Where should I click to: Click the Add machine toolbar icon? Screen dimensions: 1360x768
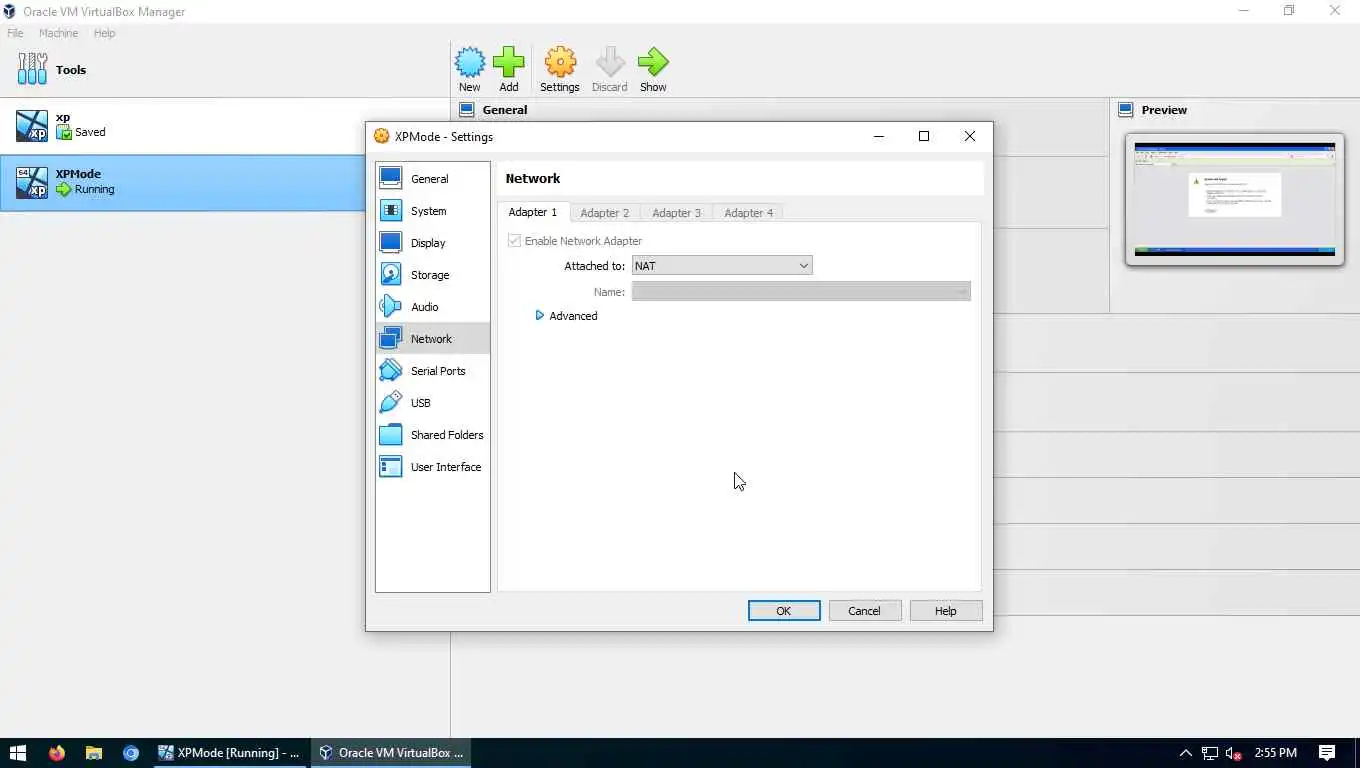[x=508, y=69]
